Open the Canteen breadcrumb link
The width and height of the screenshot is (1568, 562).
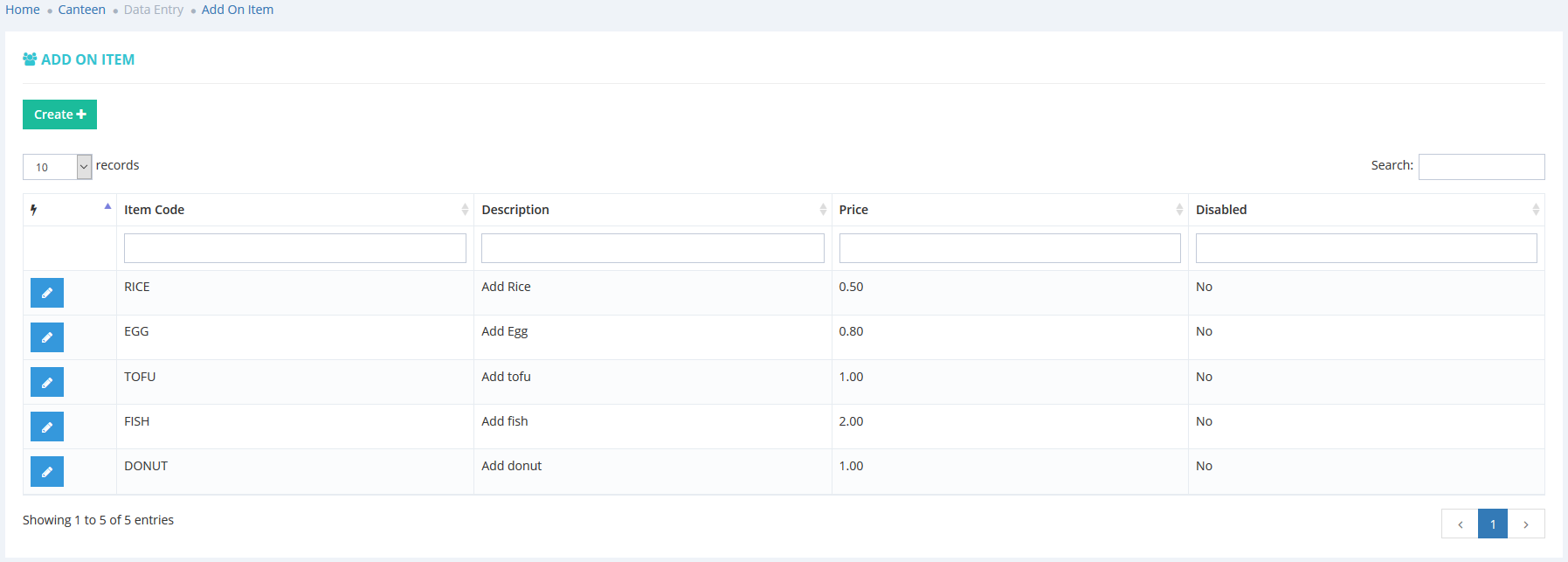point(81,10)
